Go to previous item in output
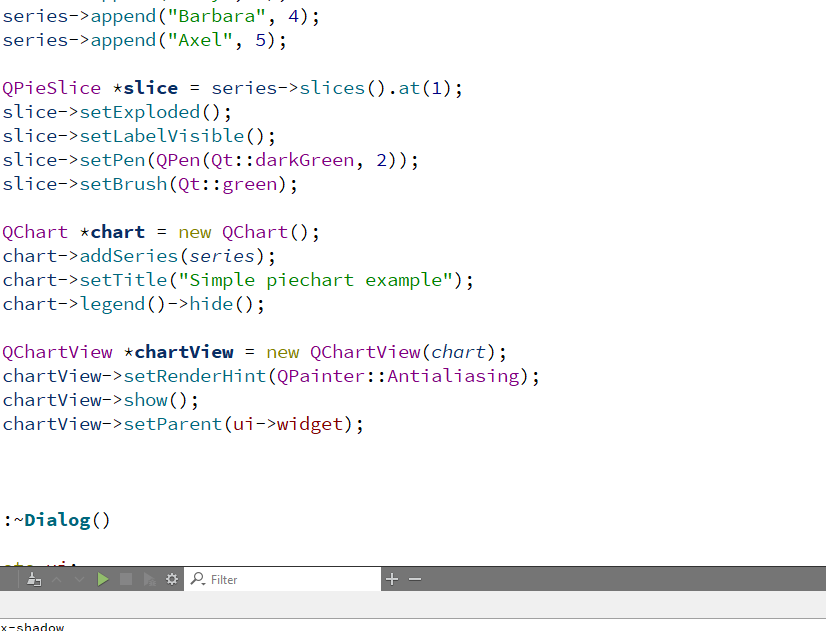This screenshot has width=826, height=631. (56, 579)
